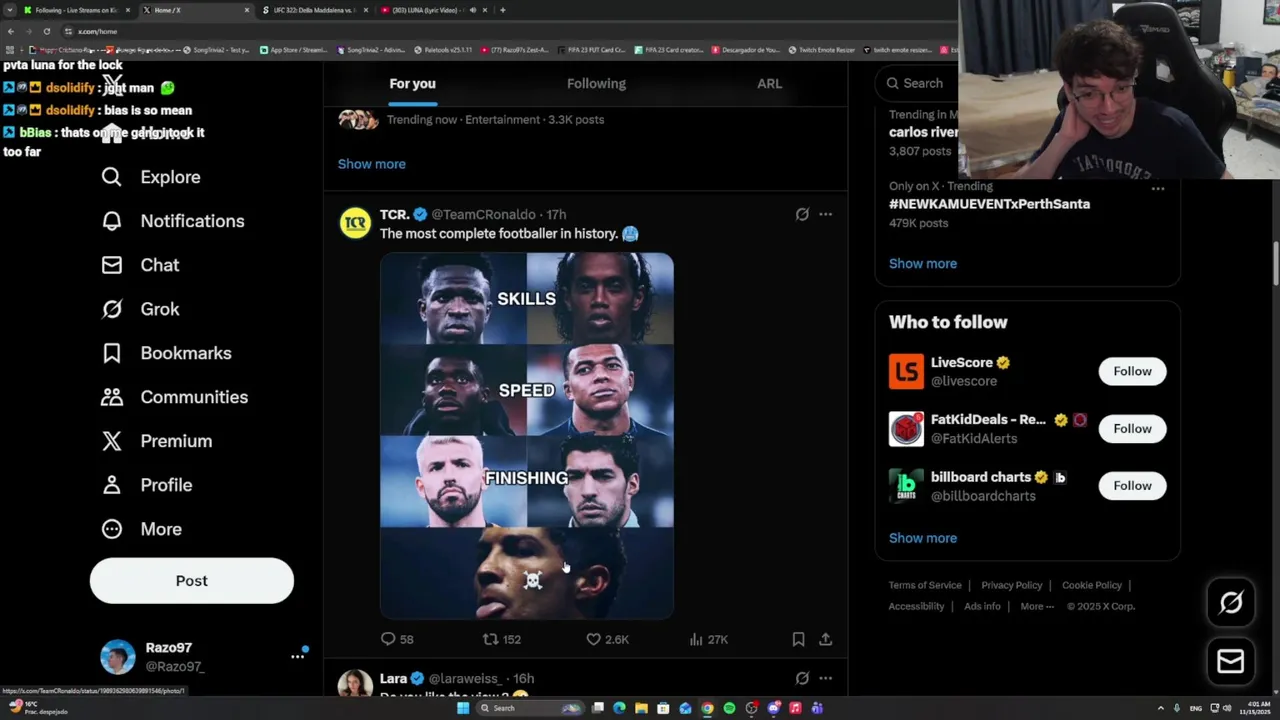Image resolution: width=1280 pixels, height=720 pixels.
Task: Reply to the TCR. post
Action: 397,639
